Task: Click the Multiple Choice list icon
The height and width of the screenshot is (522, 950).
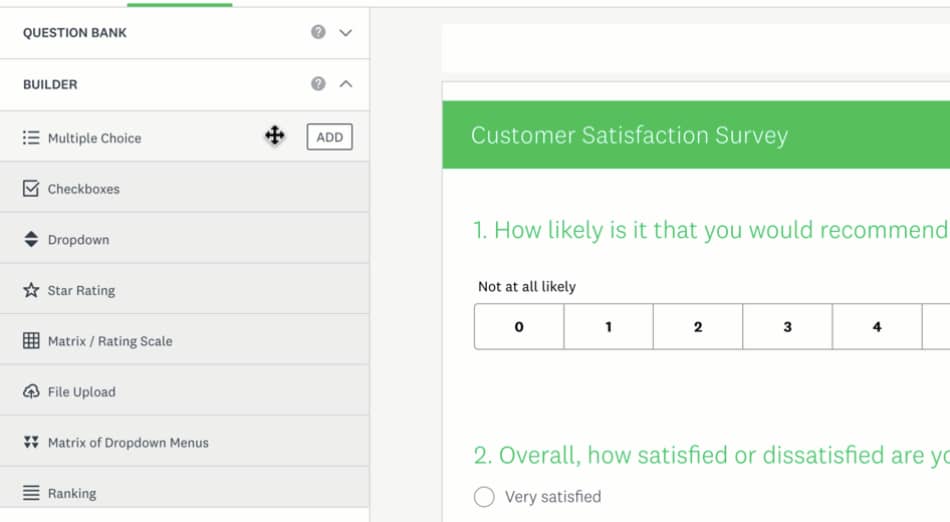Action: pos(31,138)
